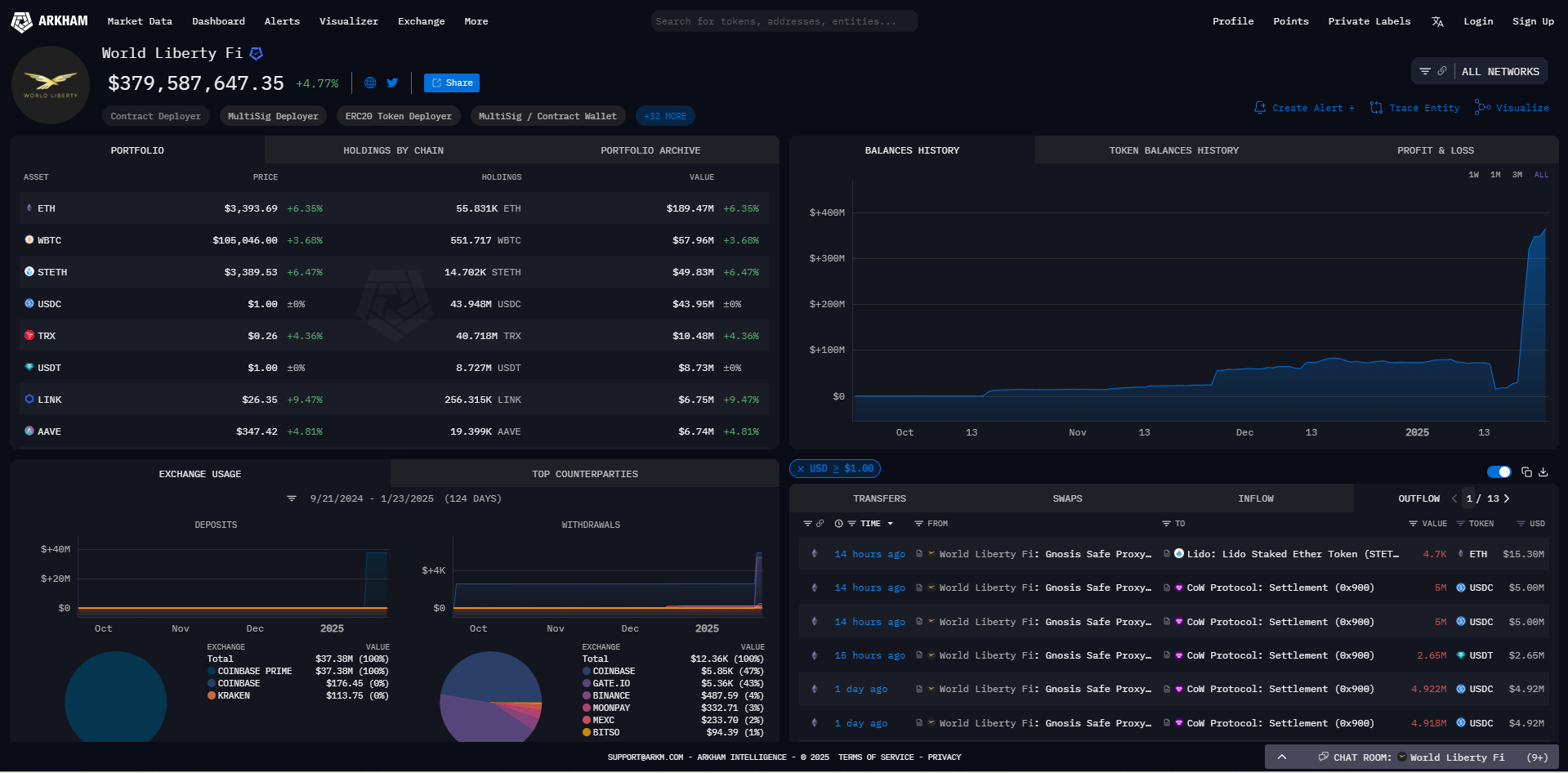The height and width of the screenshot is (773, 1568).
Task: Go to next transfers page chevron
Action: coord(1507,498)
